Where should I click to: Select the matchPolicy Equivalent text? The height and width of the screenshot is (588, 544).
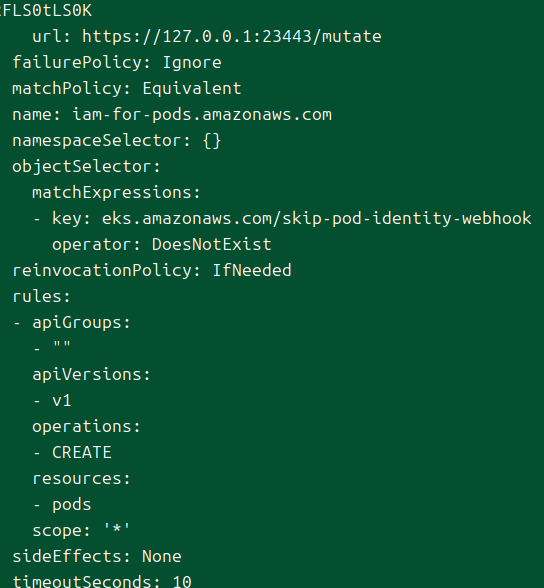(x=192, y=89)
